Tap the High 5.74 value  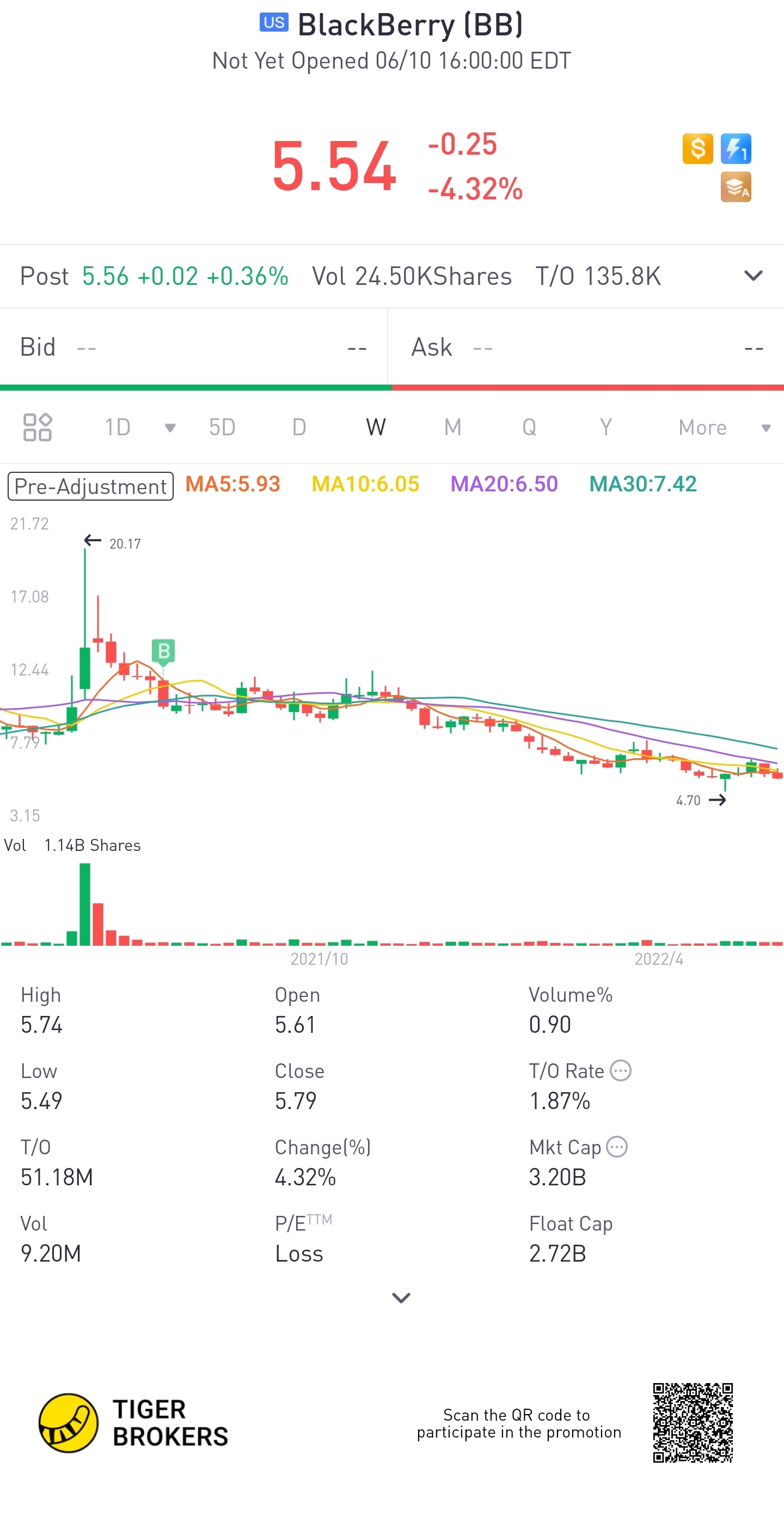(41, 1025)
